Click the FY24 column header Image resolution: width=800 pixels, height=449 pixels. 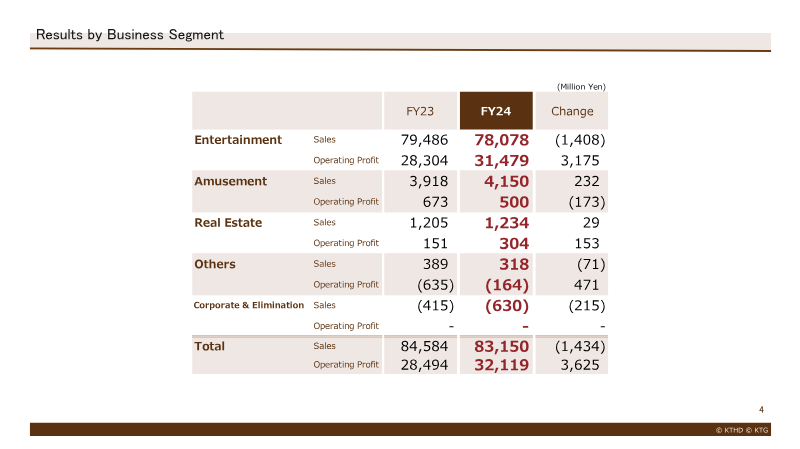click(x=496, y=111)
